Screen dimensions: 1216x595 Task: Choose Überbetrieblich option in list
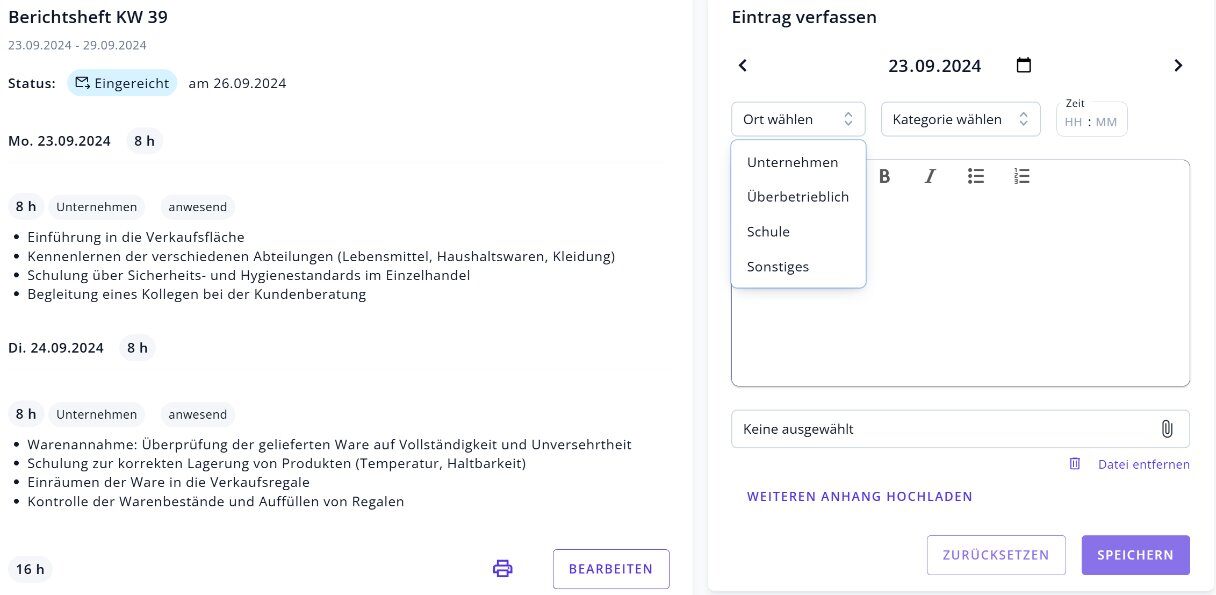(798, 197)
